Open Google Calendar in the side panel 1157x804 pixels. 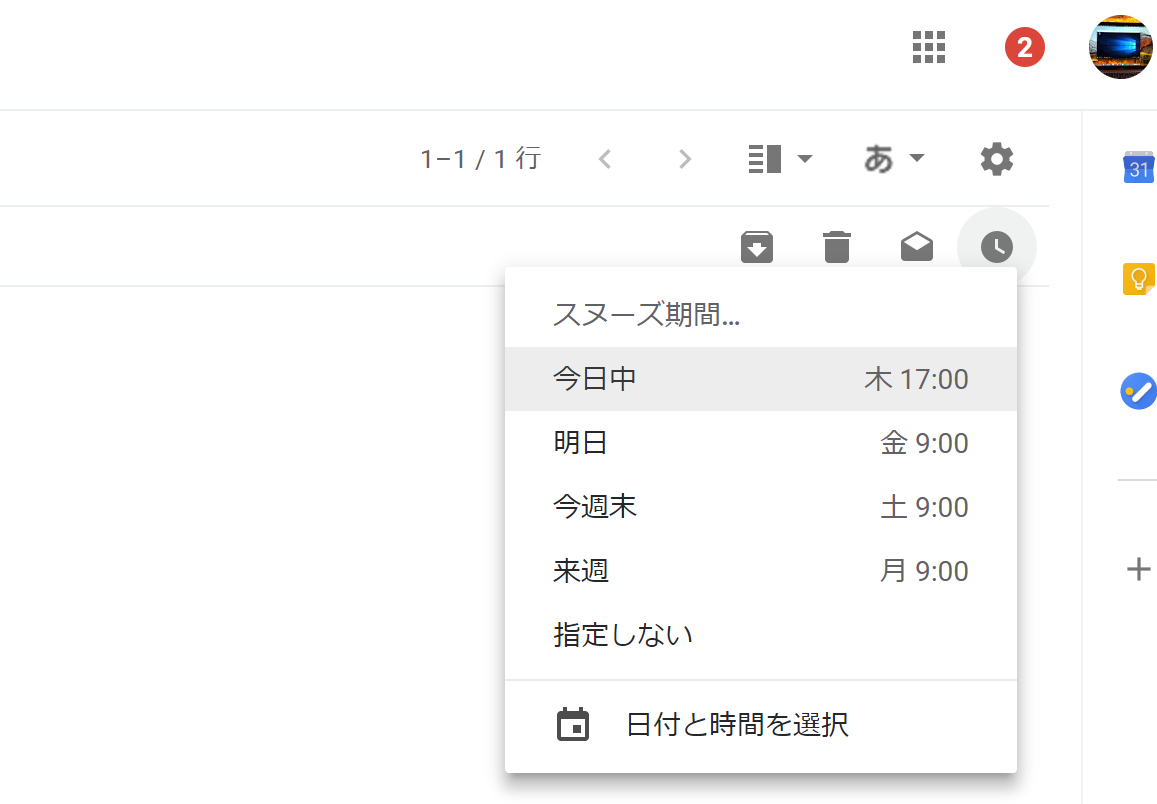pos(1138,168)
